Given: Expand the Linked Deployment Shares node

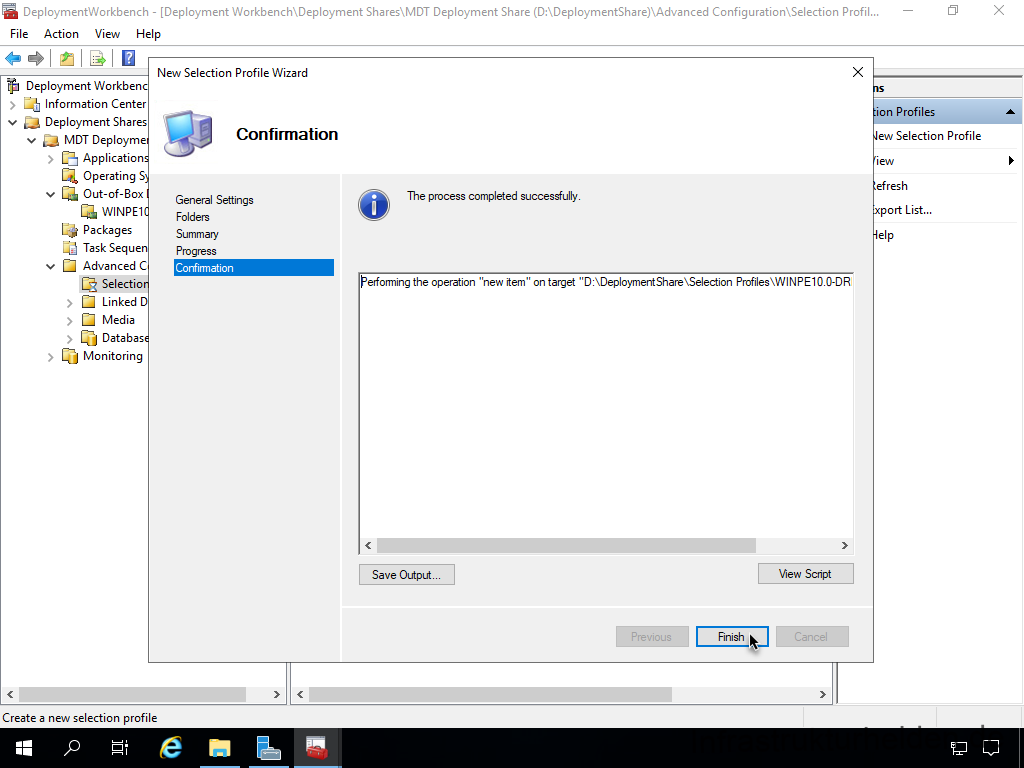Looking at the screenshot, I should [x=69, y=302].
